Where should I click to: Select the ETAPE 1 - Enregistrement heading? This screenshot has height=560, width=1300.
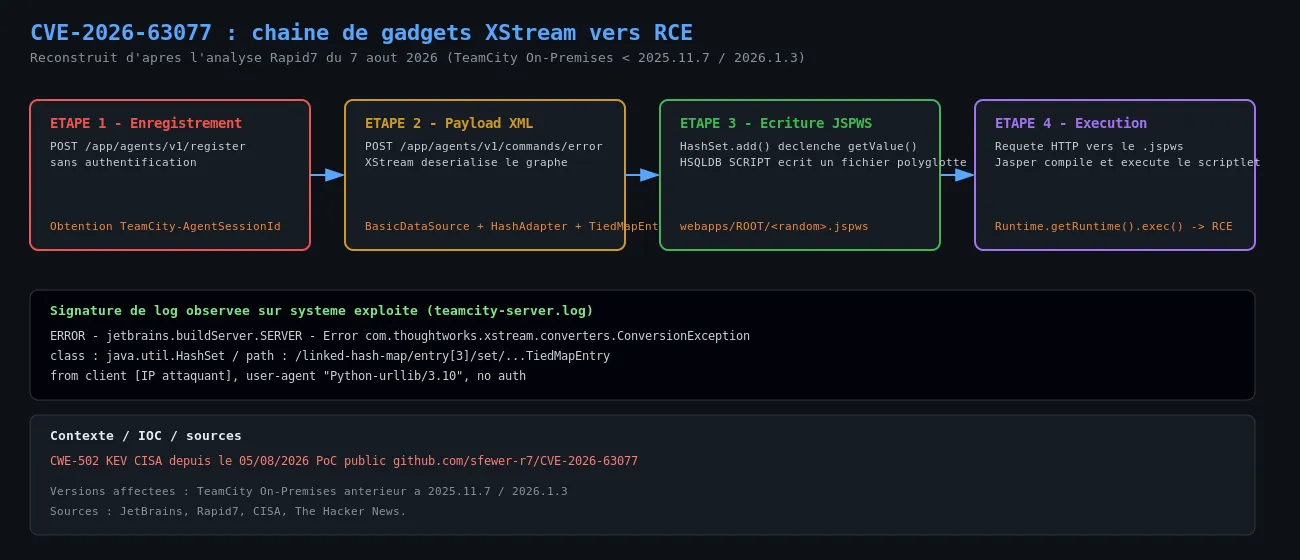(146, 123)
